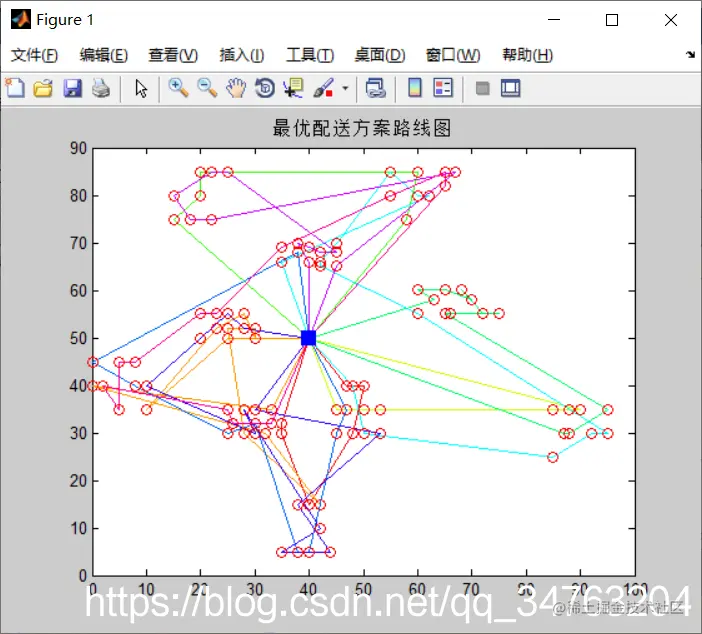The height and width of the screenshot is (634, 702).
Task: Open the 工具(T) menu
Action: coord(310,55)
